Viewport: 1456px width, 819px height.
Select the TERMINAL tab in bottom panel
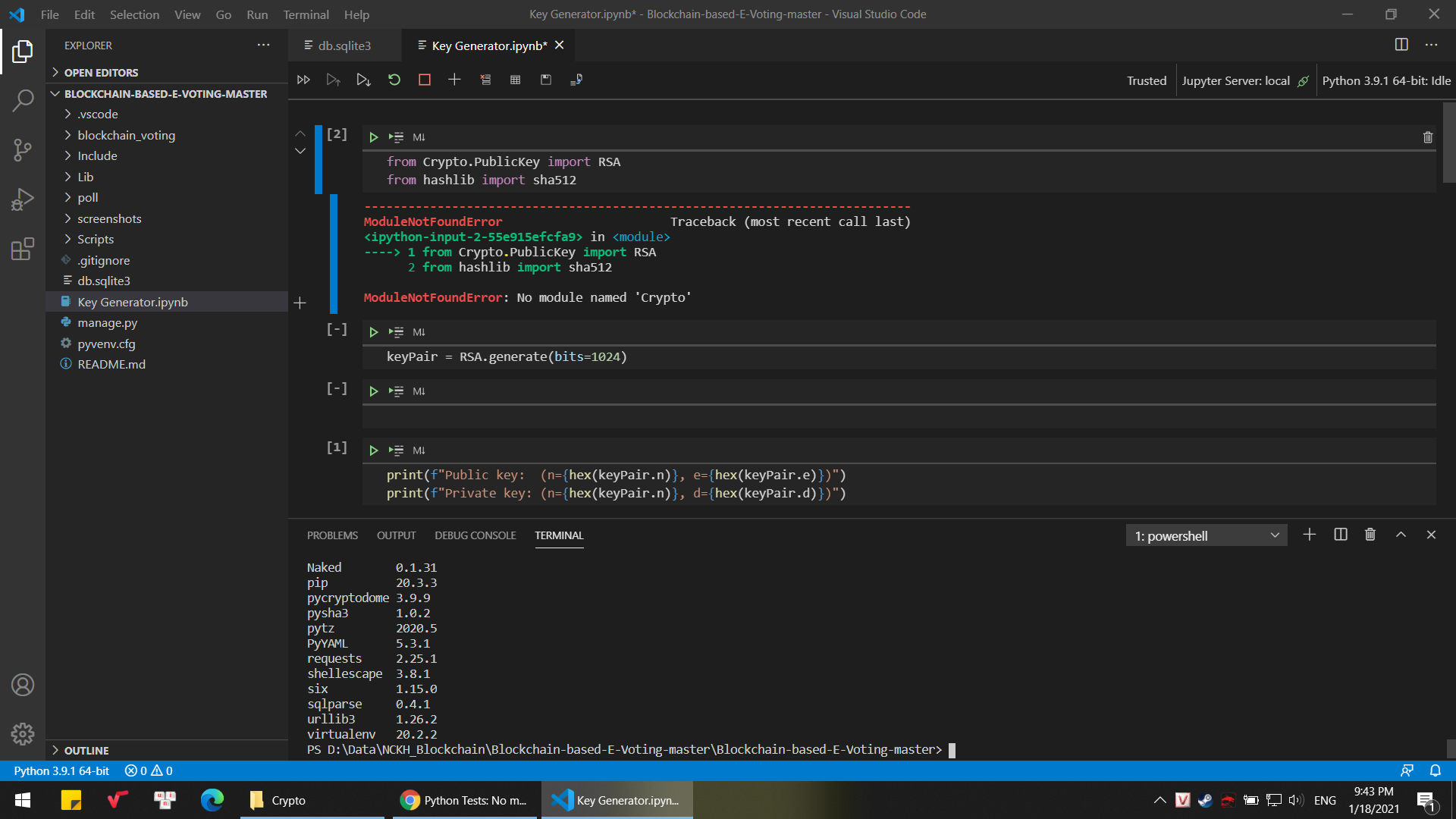tap(559, 535)
